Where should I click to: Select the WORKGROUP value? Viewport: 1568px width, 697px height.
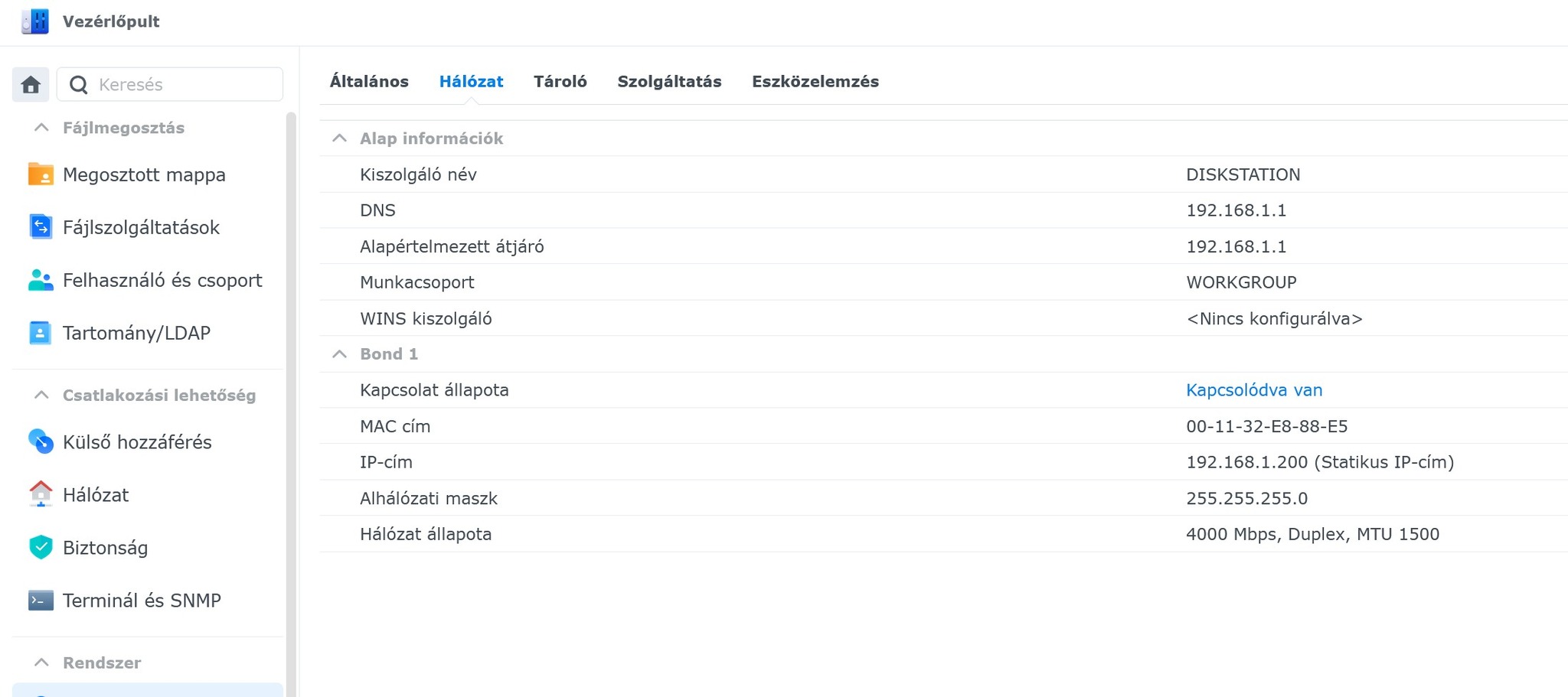(x=1241, y=282)
